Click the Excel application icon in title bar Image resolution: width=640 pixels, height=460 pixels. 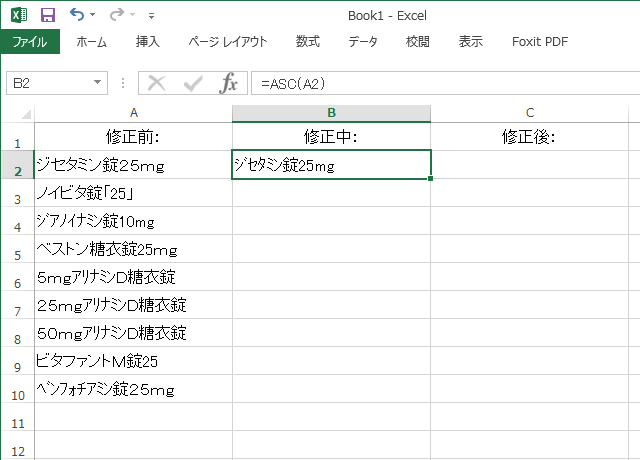tap(19, 15)
